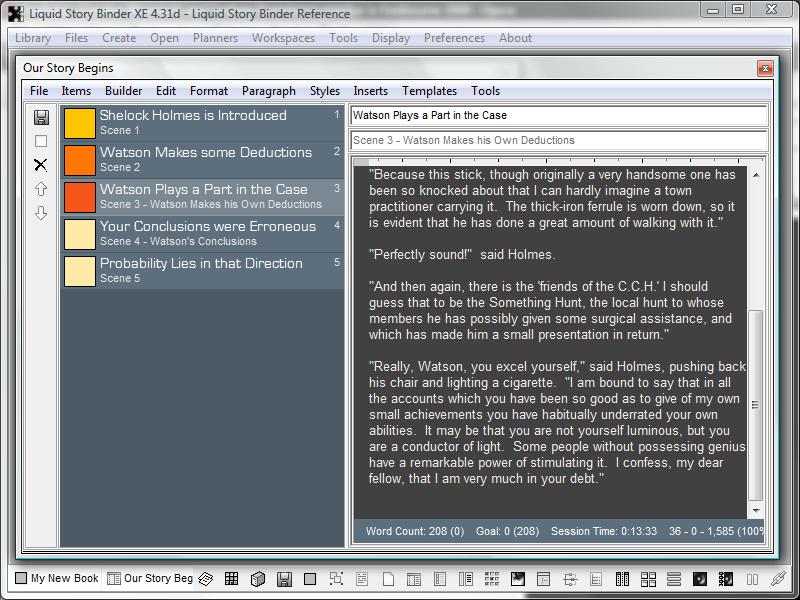Image resolution: width=800 pixels, height=600 pixels.
Task: Click the floppy disk icon in the bottom toolbar
Action: pos(284,579)
